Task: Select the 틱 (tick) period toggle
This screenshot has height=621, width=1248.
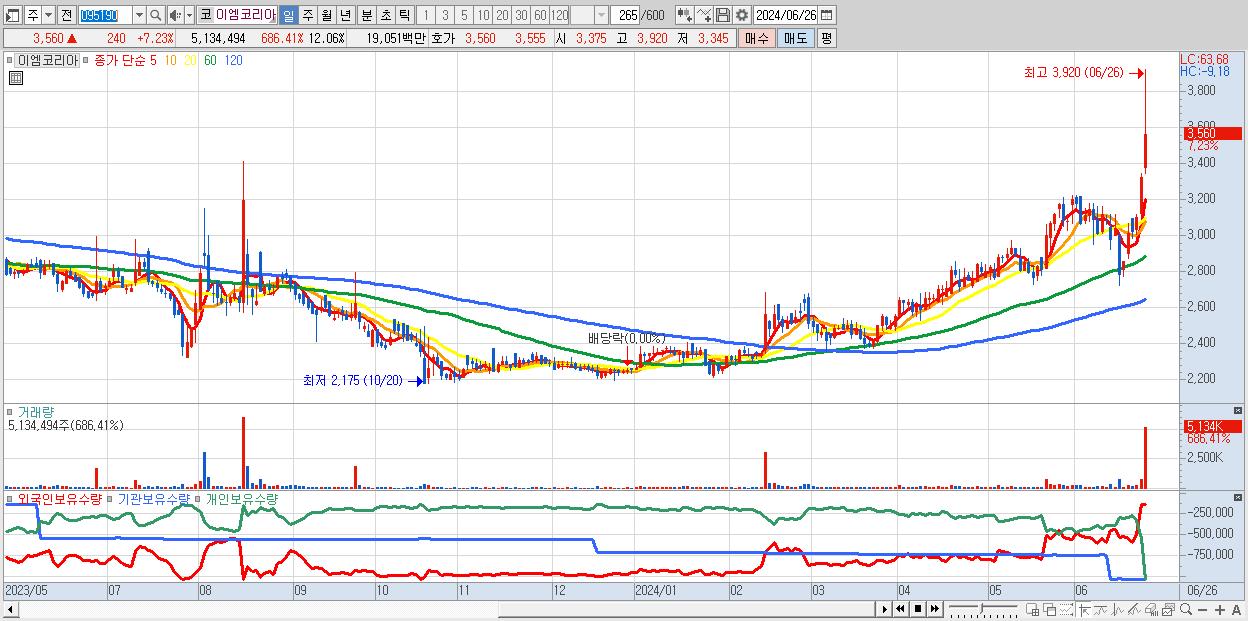Action: point(404,15)
